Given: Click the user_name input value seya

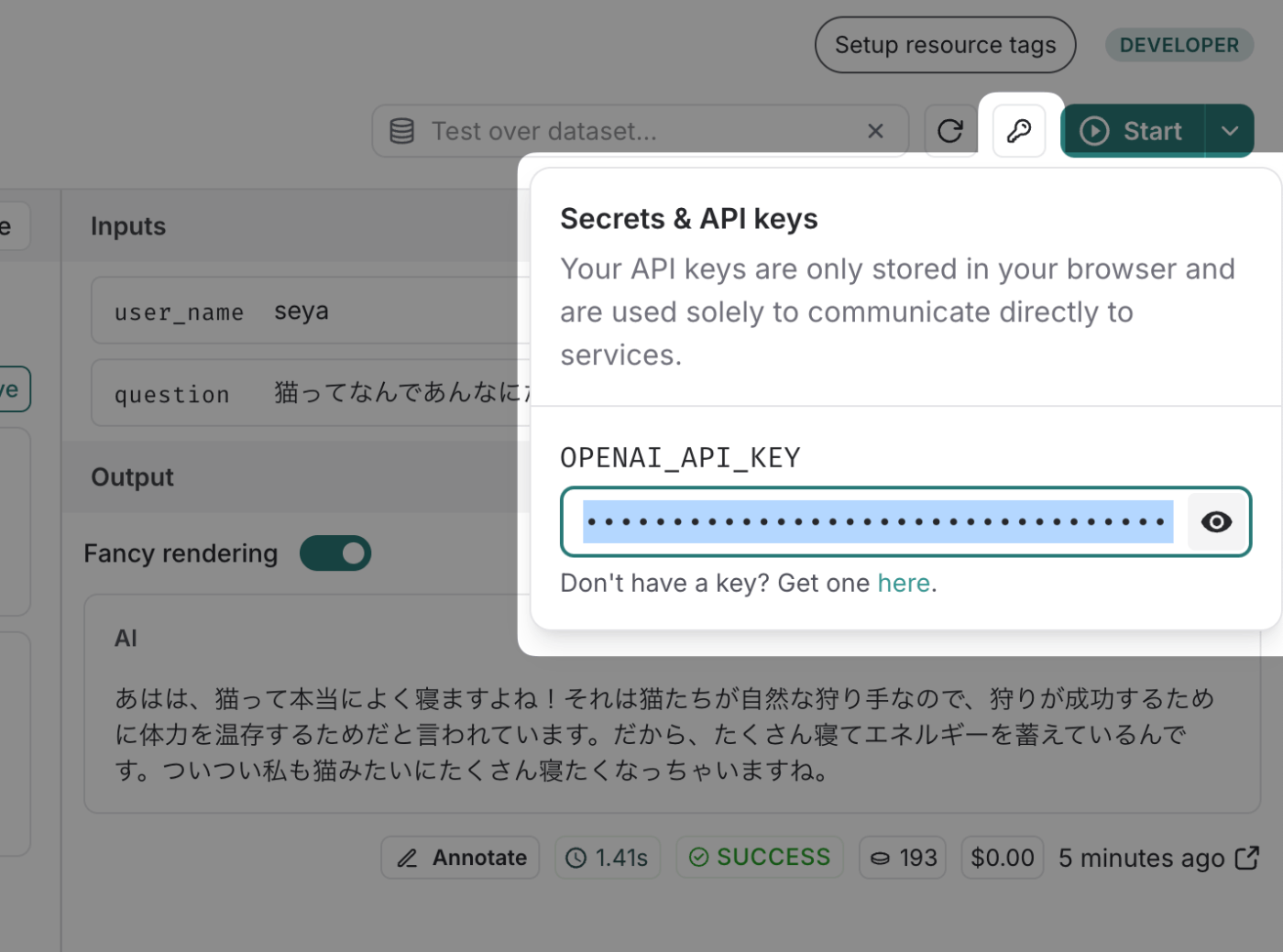Looking at the screenshot, I should [302, 312].
